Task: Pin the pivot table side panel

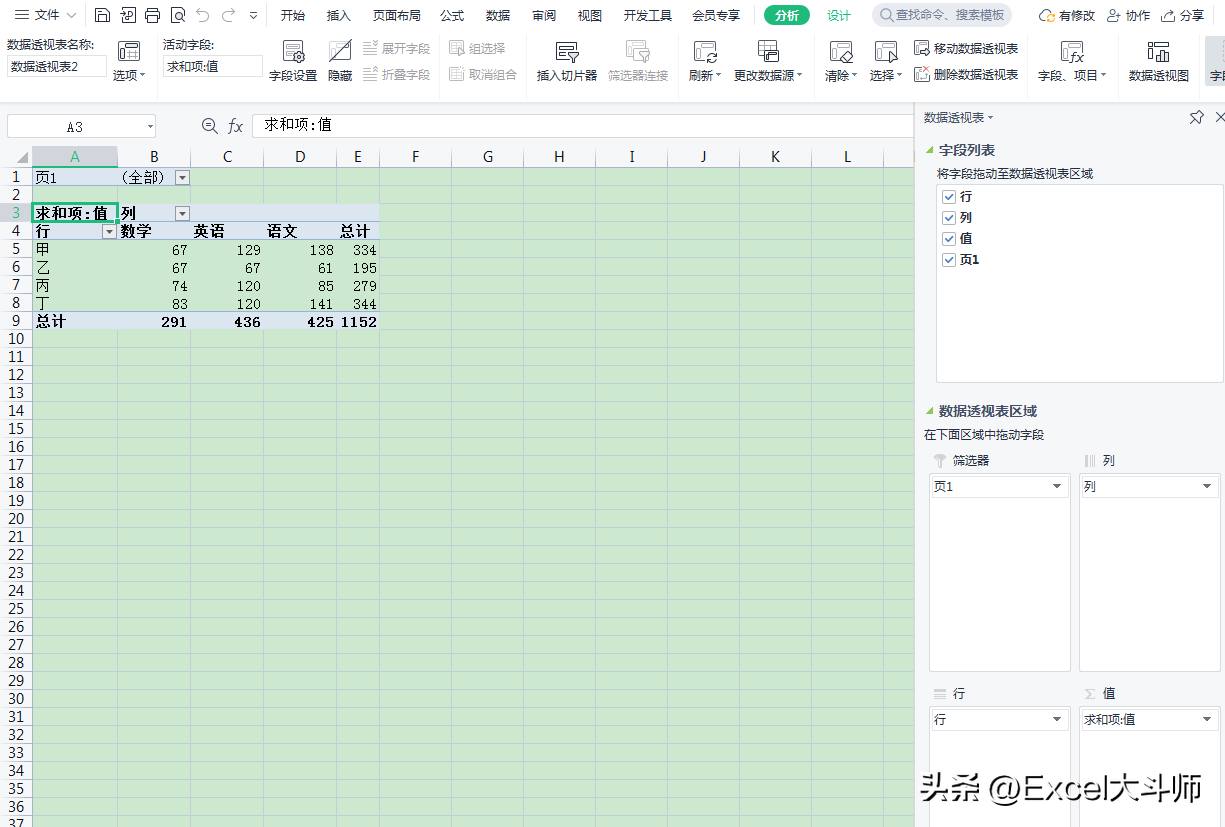Action: [1196, 118]
